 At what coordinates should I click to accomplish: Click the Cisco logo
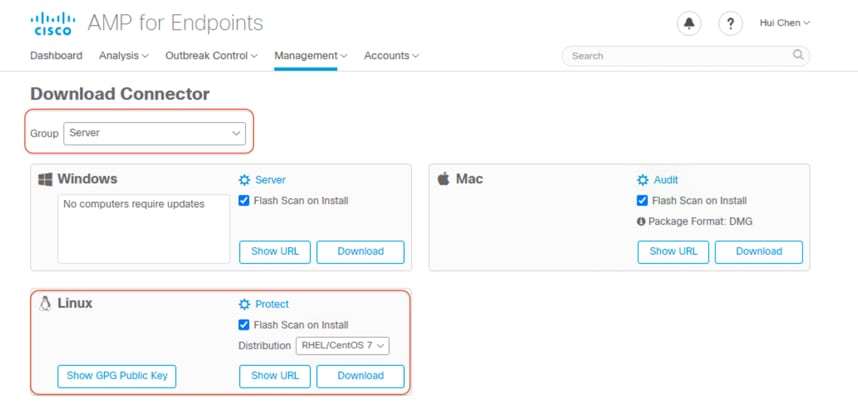[x=51, y=24]
